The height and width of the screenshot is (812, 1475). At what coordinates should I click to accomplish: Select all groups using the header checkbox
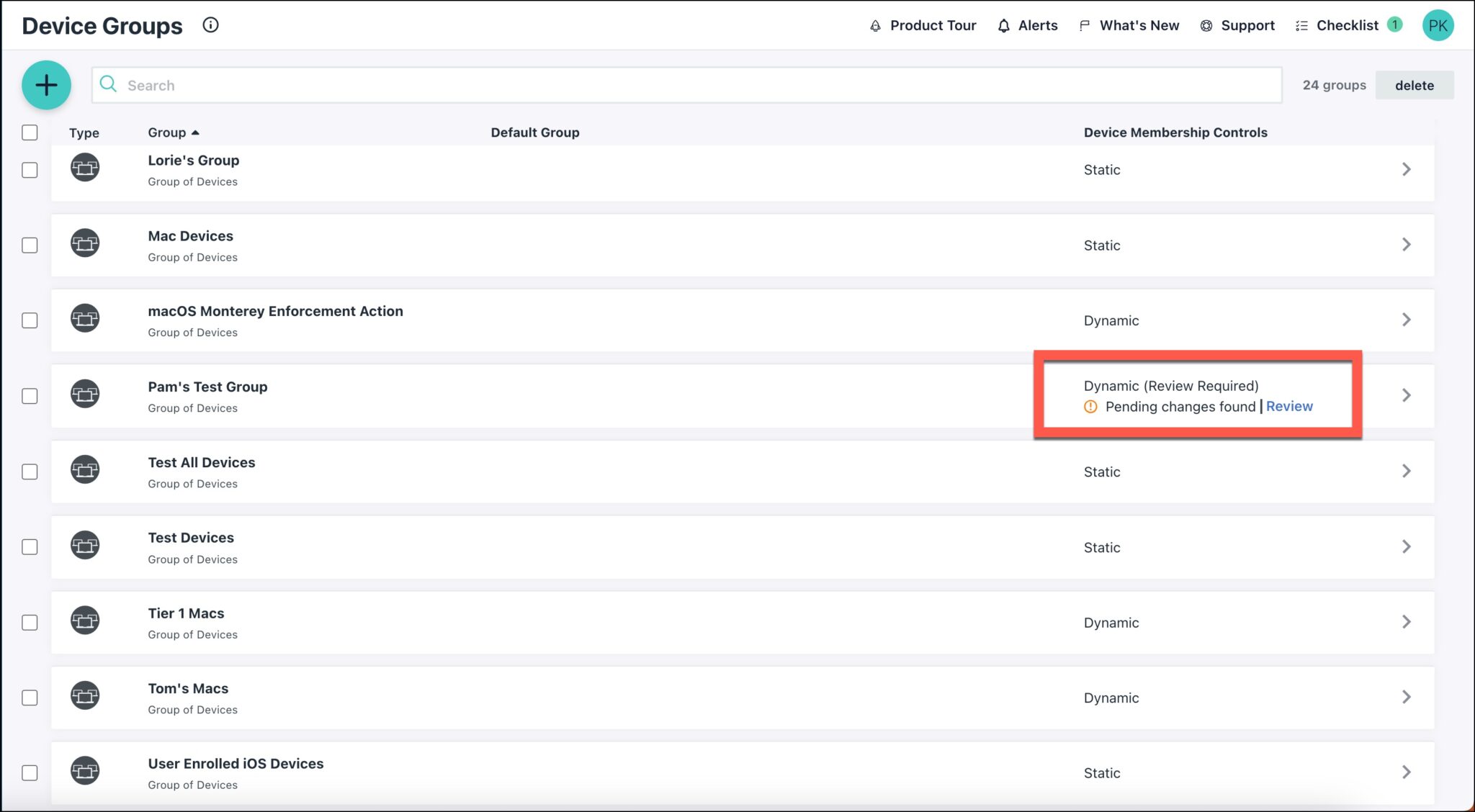[x=30, y=132]
